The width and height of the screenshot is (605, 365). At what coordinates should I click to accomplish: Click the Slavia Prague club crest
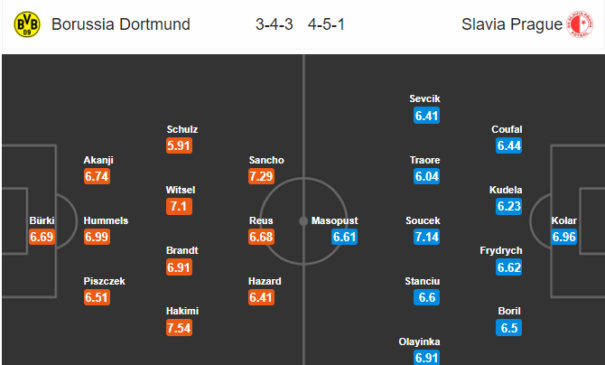coord(580,24)
